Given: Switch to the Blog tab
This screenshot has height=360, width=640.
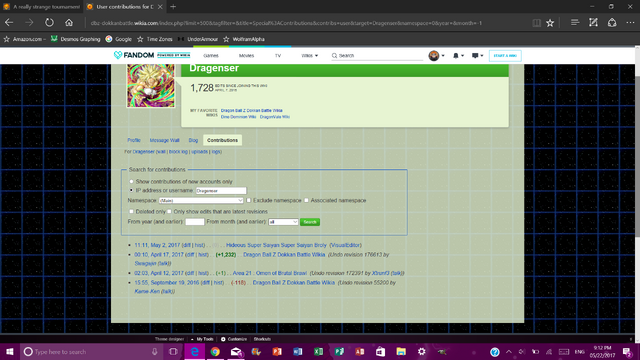Looking at the screenshot, I should click(193, 140).
